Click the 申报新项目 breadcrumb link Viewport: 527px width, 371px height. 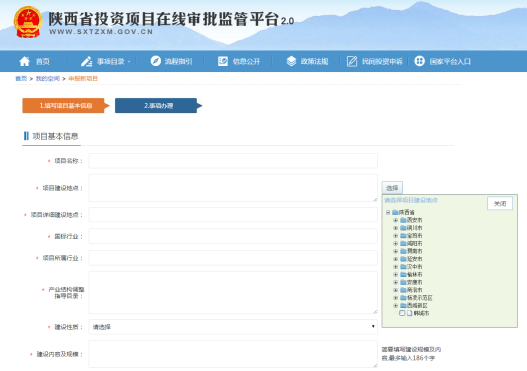tap(83, 78)
